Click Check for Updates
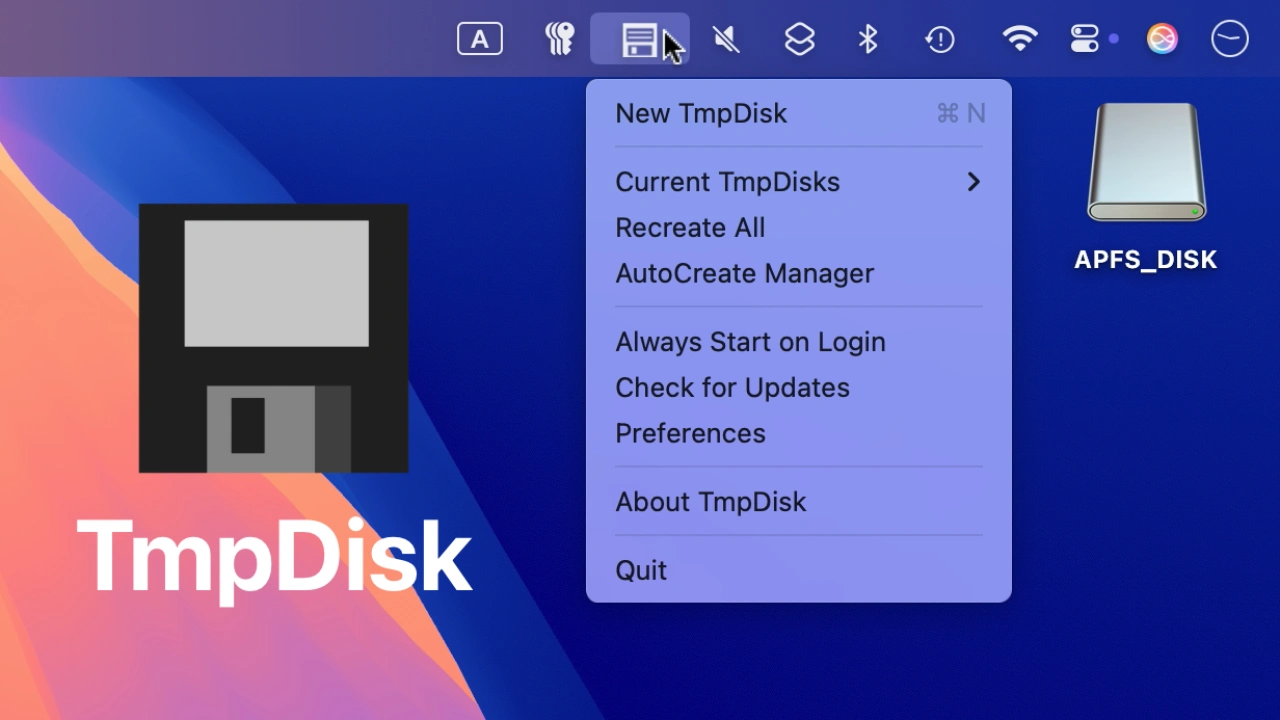Viewport: 1280px width, 720px height. coord(732,388)
